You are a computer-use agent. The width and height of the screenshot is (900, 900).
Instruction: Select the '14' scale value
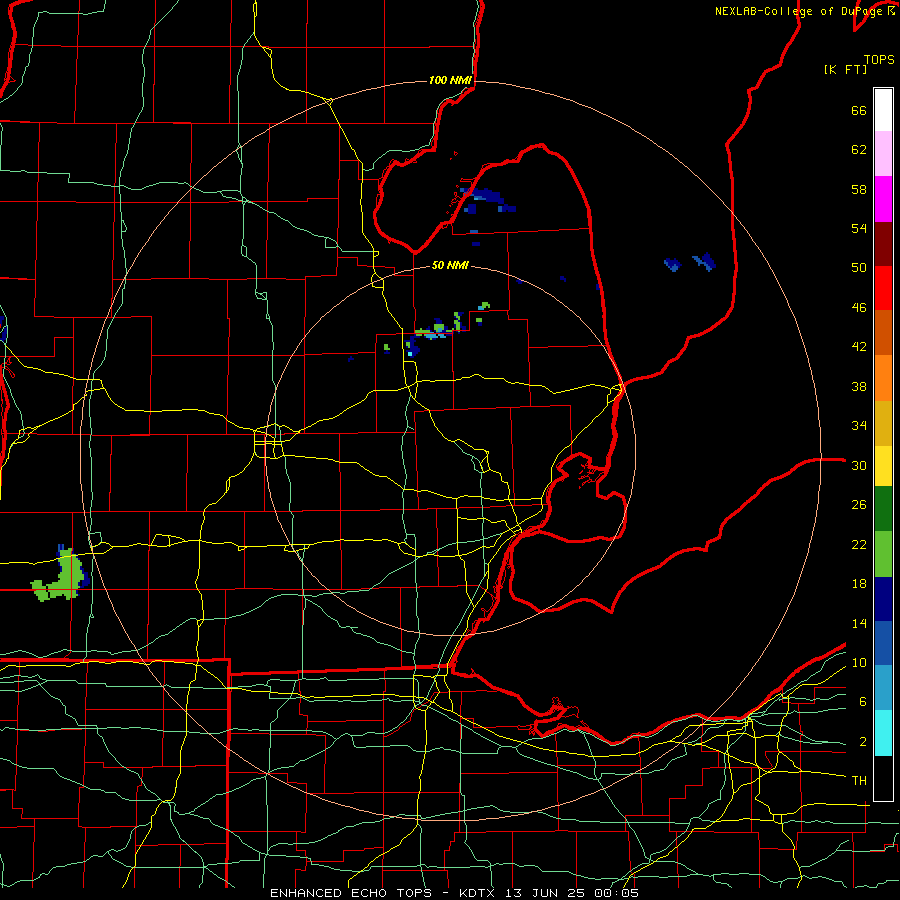tap(859, 623)
